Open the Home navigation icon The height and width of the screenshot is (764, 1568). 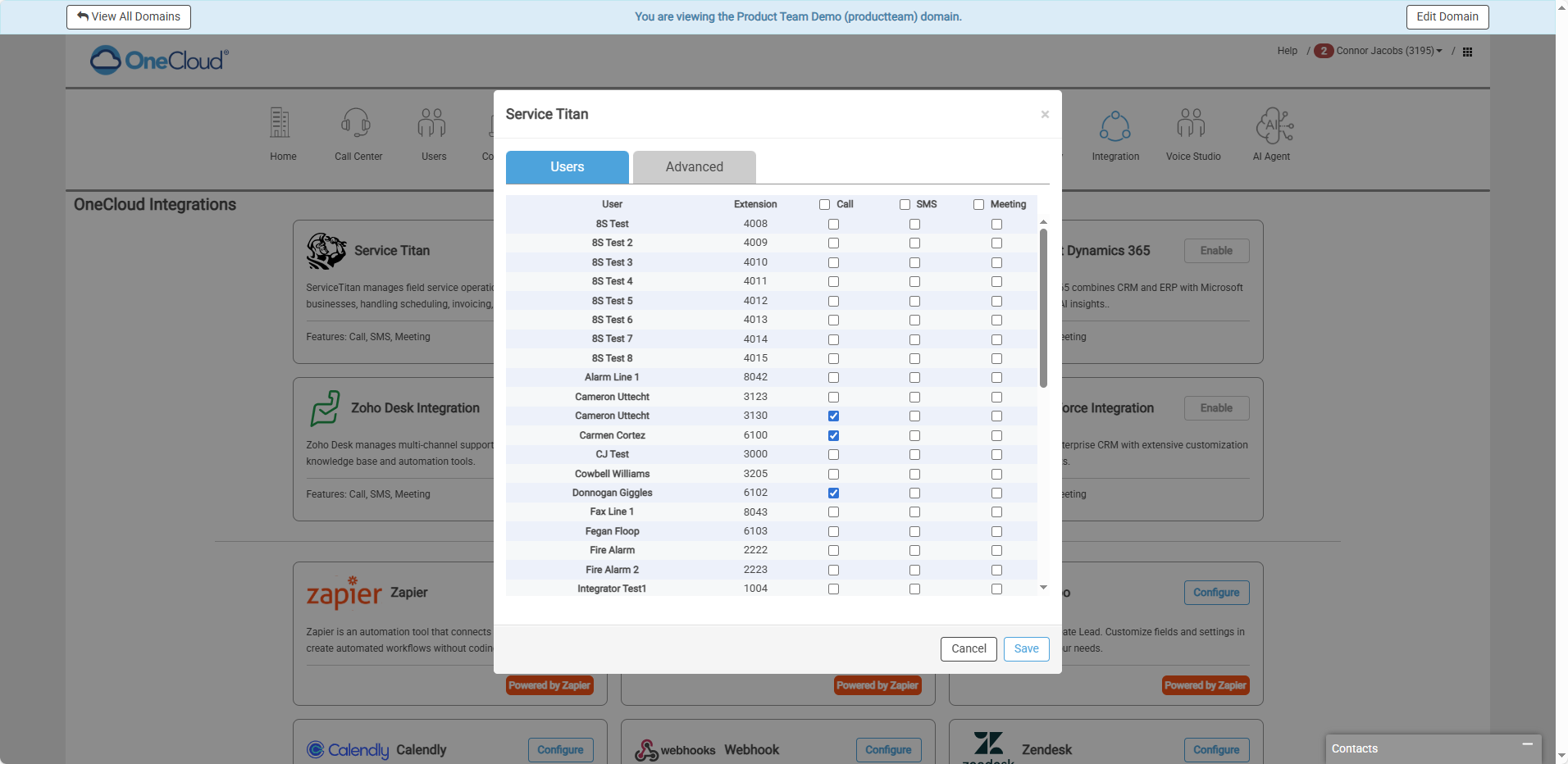point(280,124)
